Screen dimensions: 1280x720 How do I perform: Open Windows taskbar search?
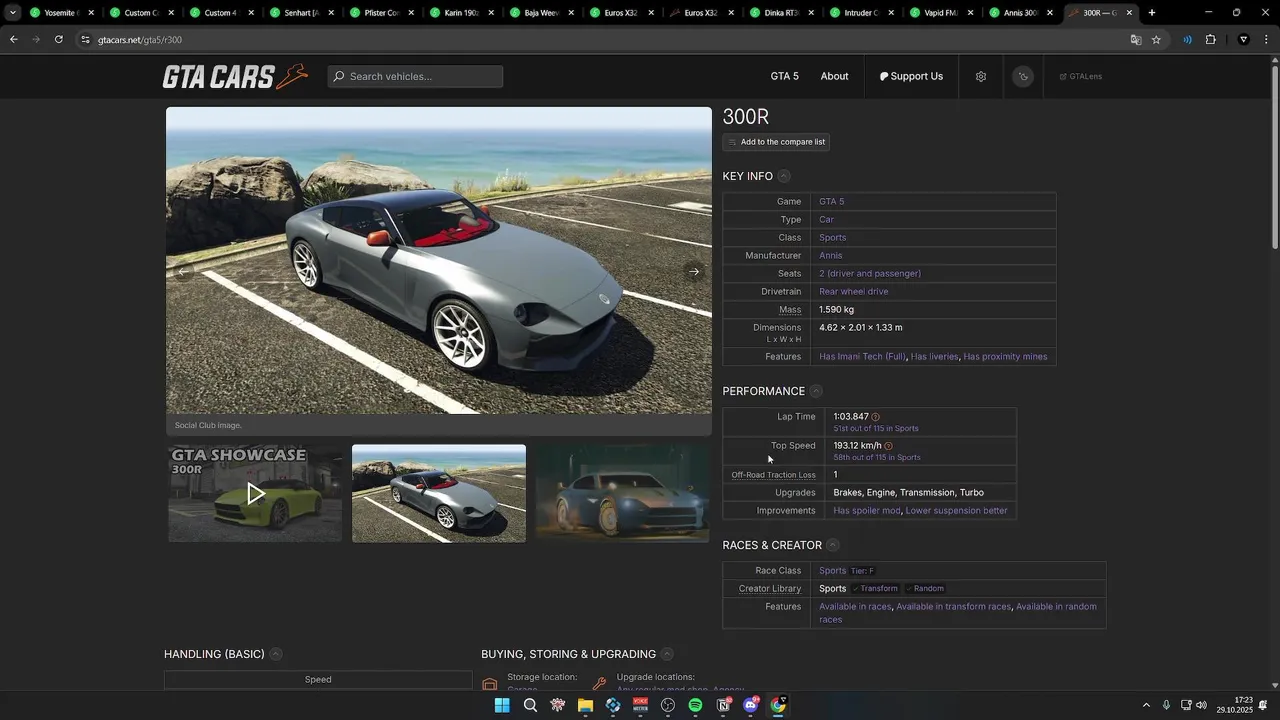coord(530,705)
